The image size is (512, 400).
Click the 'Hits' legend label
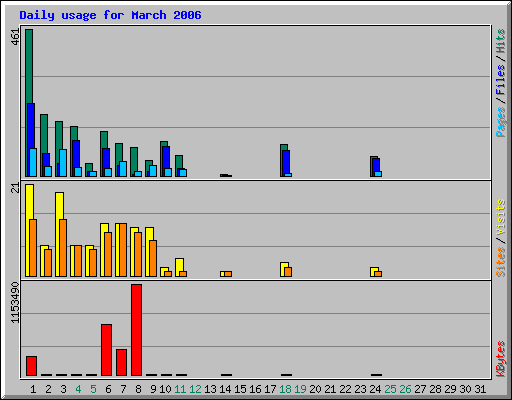[501, 41]
